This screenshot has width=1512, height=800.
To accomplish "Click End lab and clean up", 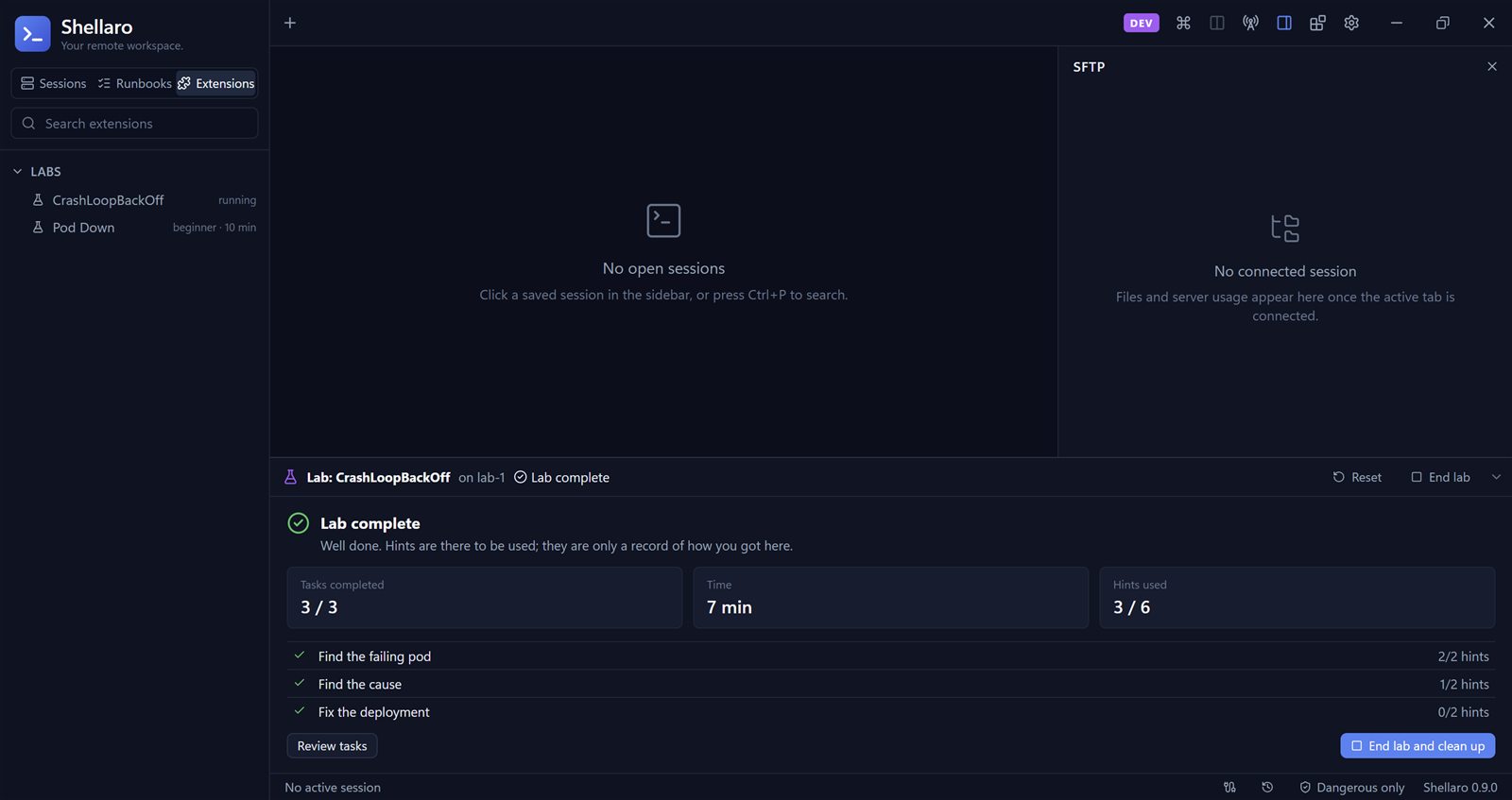I will pos(1417,746).
